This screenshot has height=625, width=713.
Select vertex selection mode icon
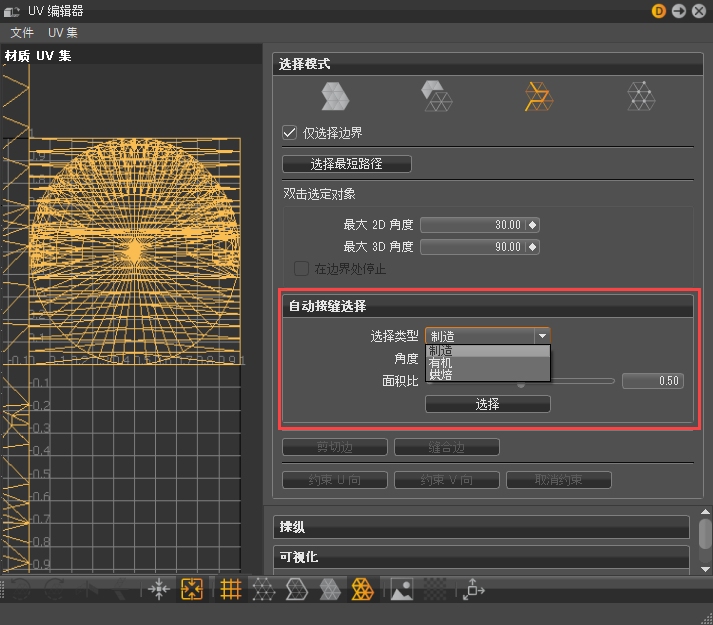pos(641,96)
